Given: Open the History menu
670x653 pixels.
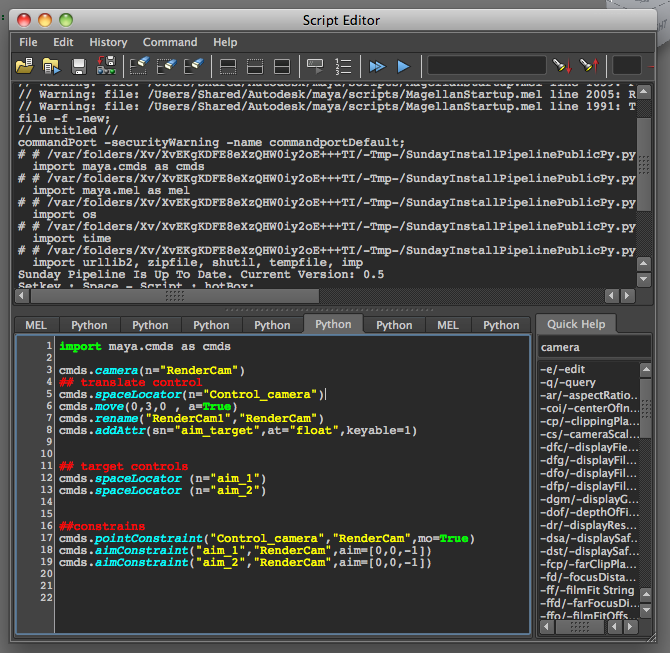Looking at the screenshot, I should coord(108,42).
